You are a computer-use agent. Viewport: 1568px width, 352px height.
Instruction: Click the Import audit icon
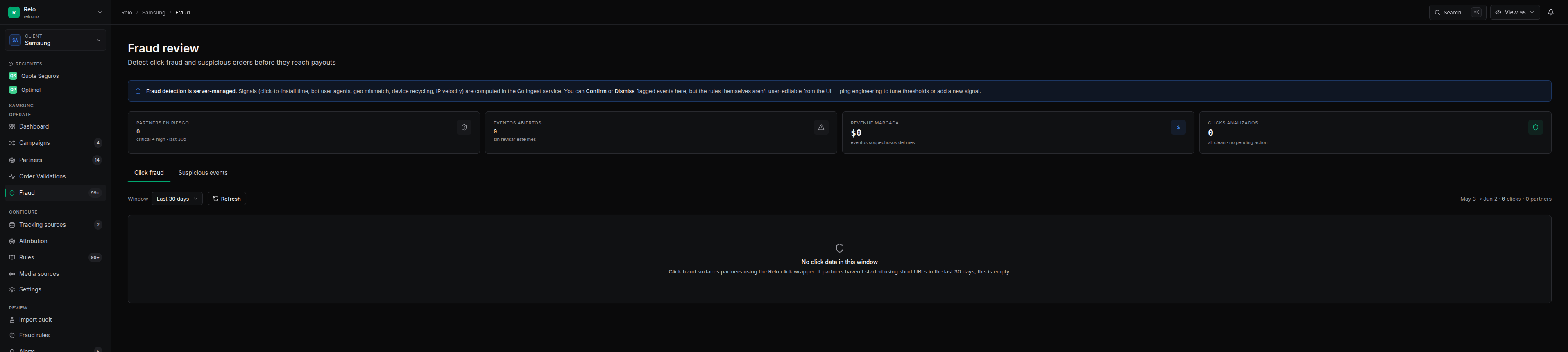11,320
